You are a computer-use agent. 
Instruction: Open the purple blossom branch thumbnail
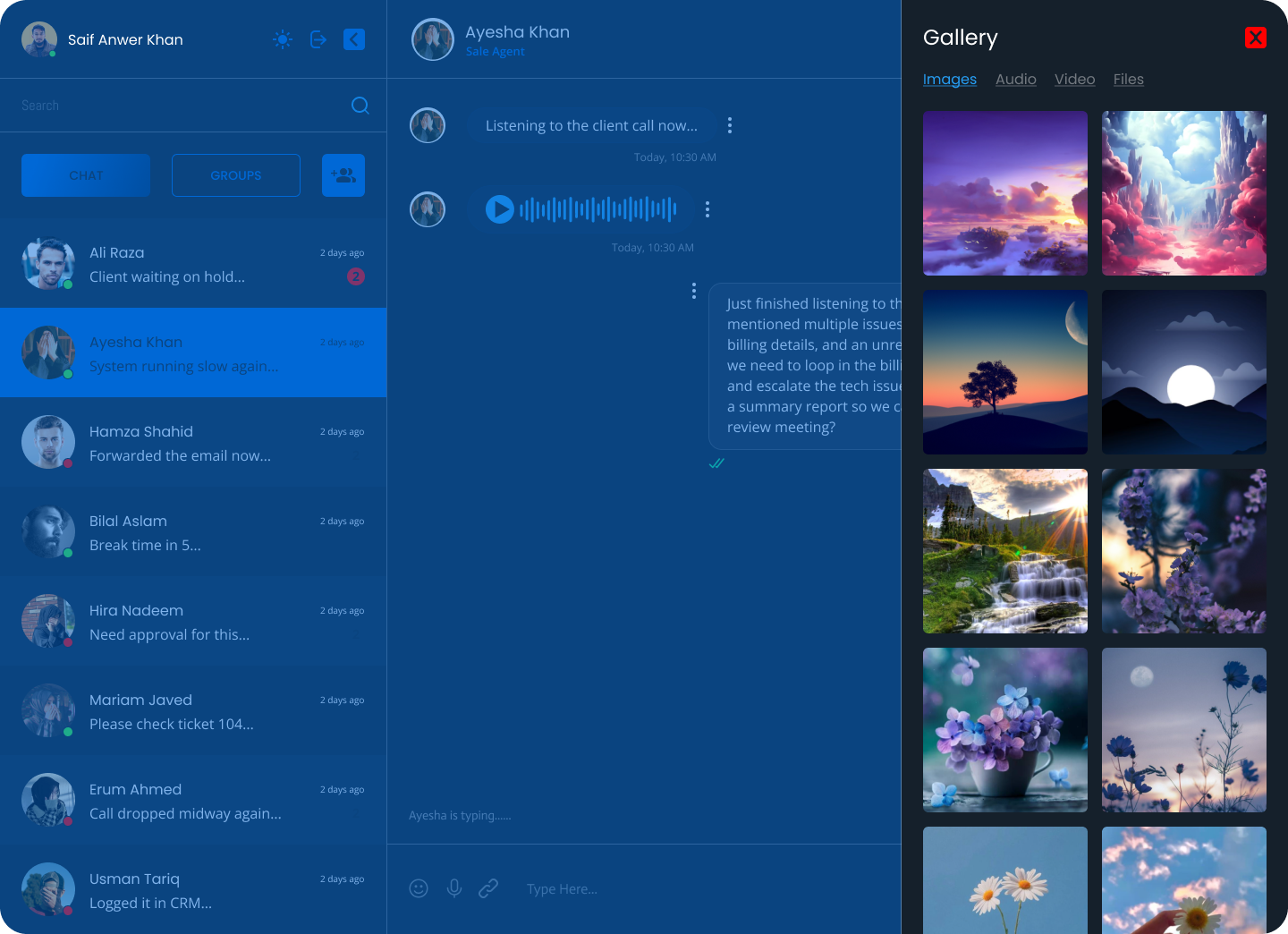coord(1184,551)
